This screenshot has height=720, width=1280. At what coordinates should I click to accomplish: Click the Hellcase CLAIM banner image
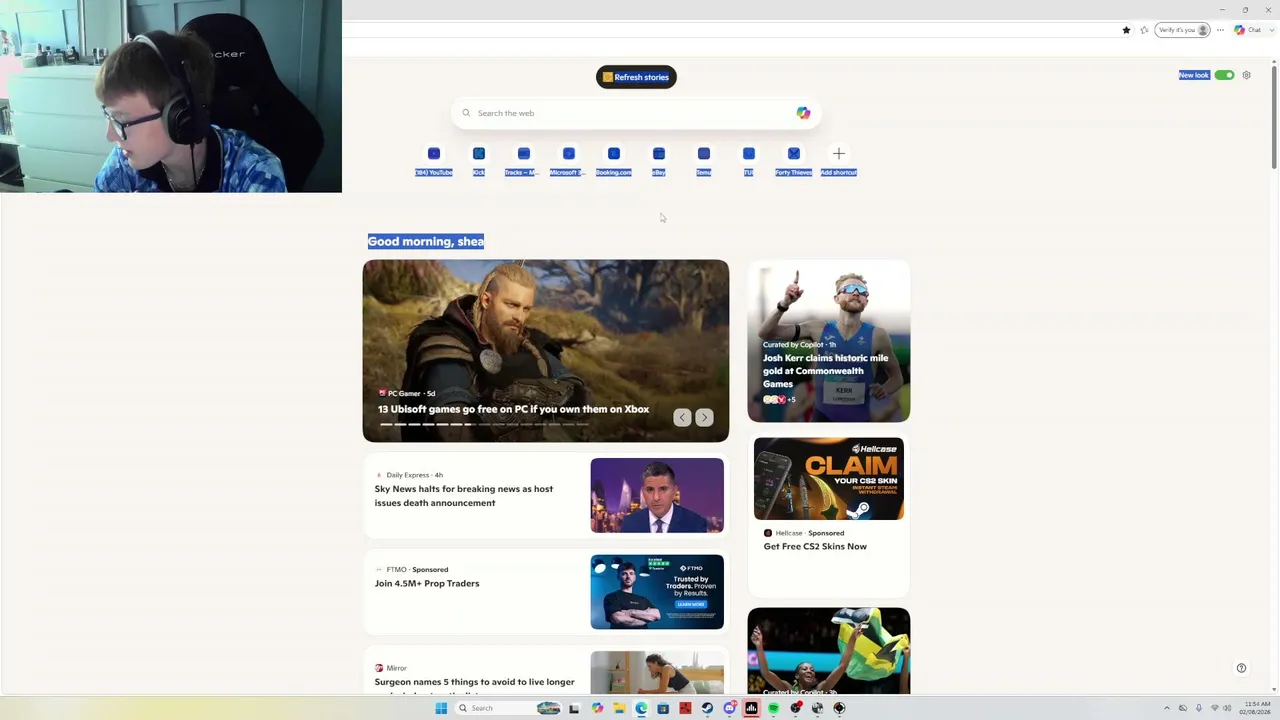pos(829,479)
